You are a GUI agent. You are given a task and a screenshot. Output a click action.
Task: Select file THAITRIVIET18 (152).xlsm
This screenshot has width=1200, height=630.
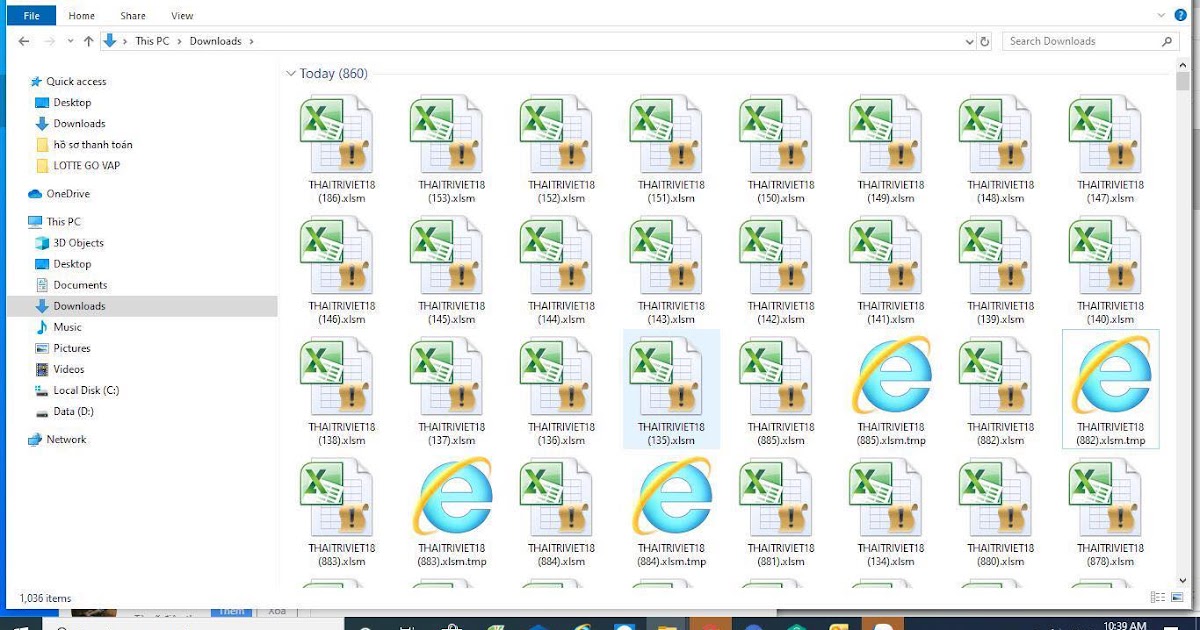562,149
